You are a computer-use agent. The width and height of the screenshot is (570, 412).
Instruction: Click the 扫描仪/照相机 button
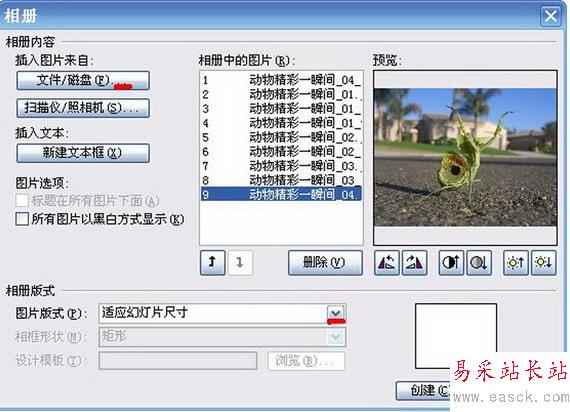[x=83, y=108]
